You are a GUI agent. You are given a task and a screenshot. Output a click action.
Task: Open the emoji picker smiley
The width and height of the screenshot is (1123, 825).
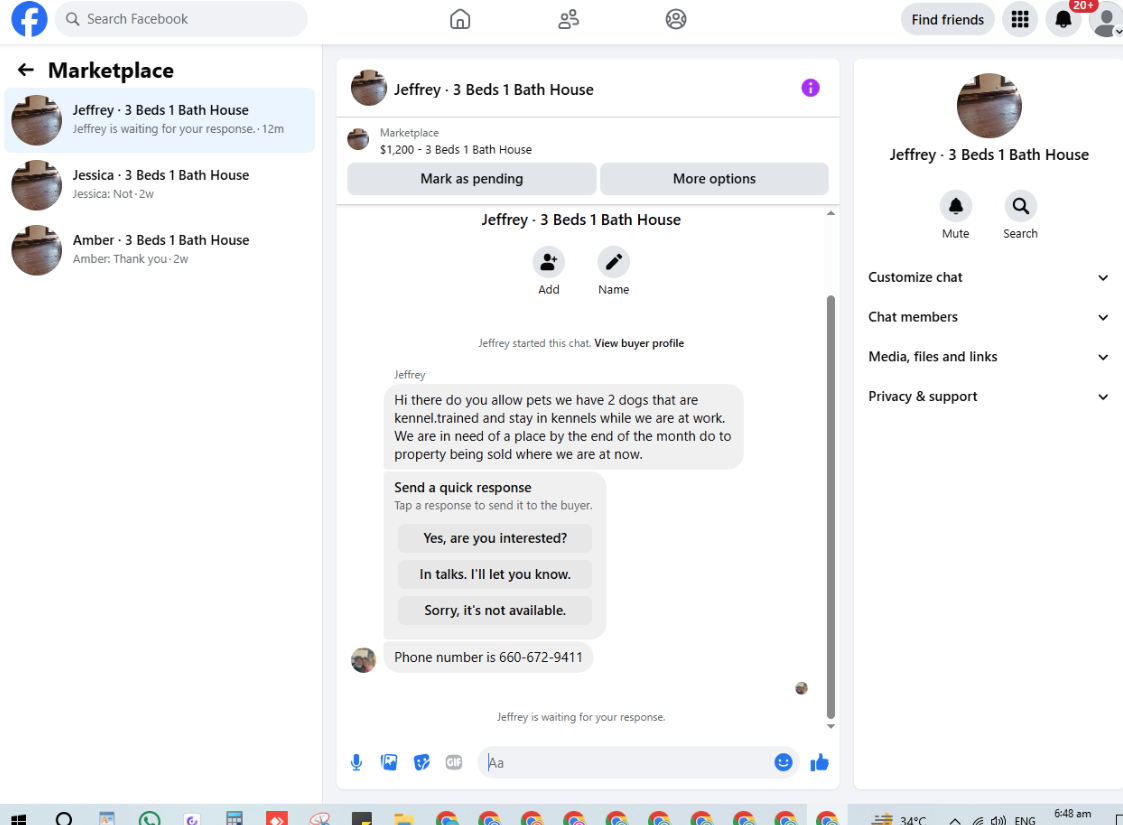point(784,763)
